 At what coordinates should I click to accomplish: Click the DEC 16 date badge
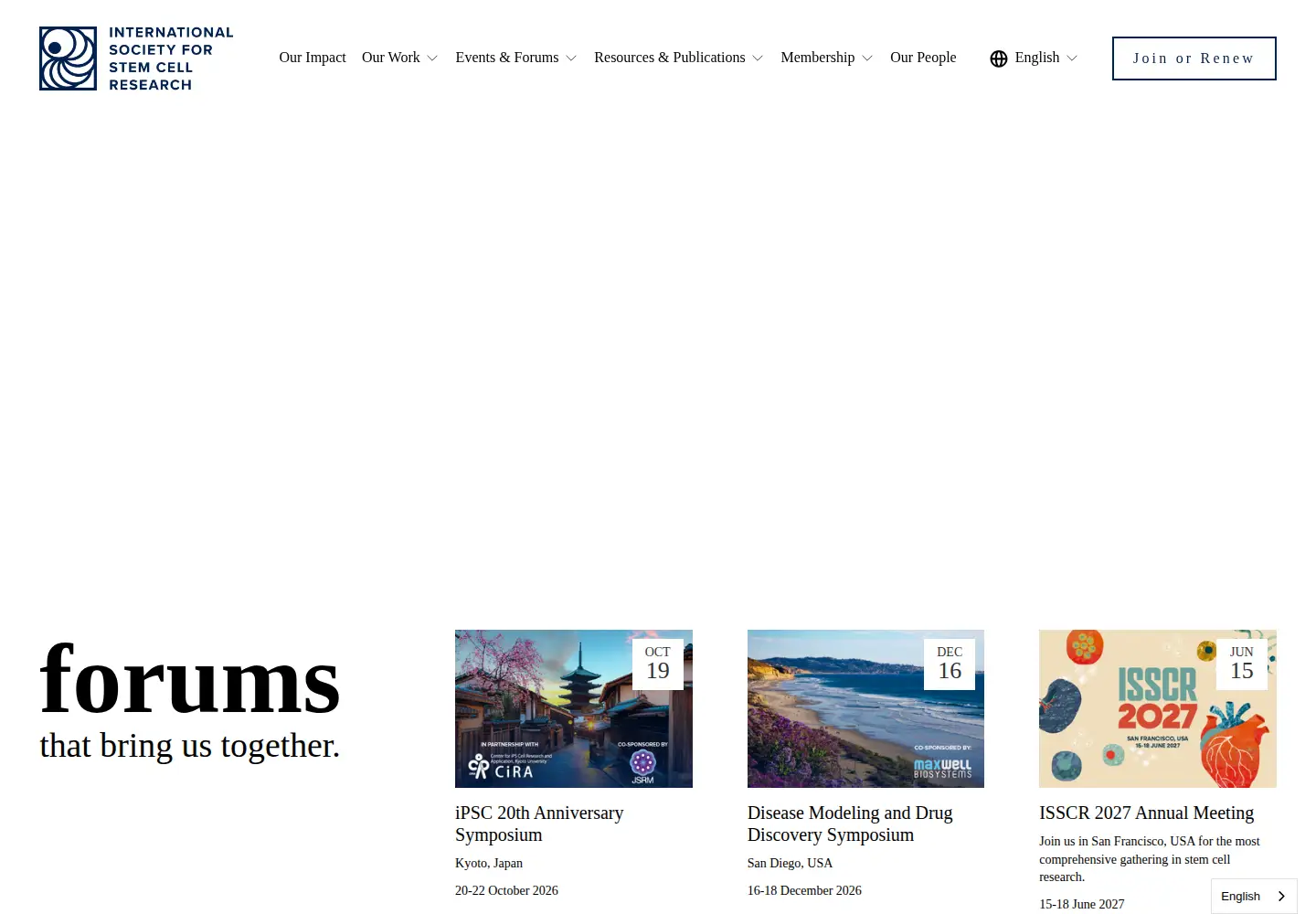click(950, 664)
